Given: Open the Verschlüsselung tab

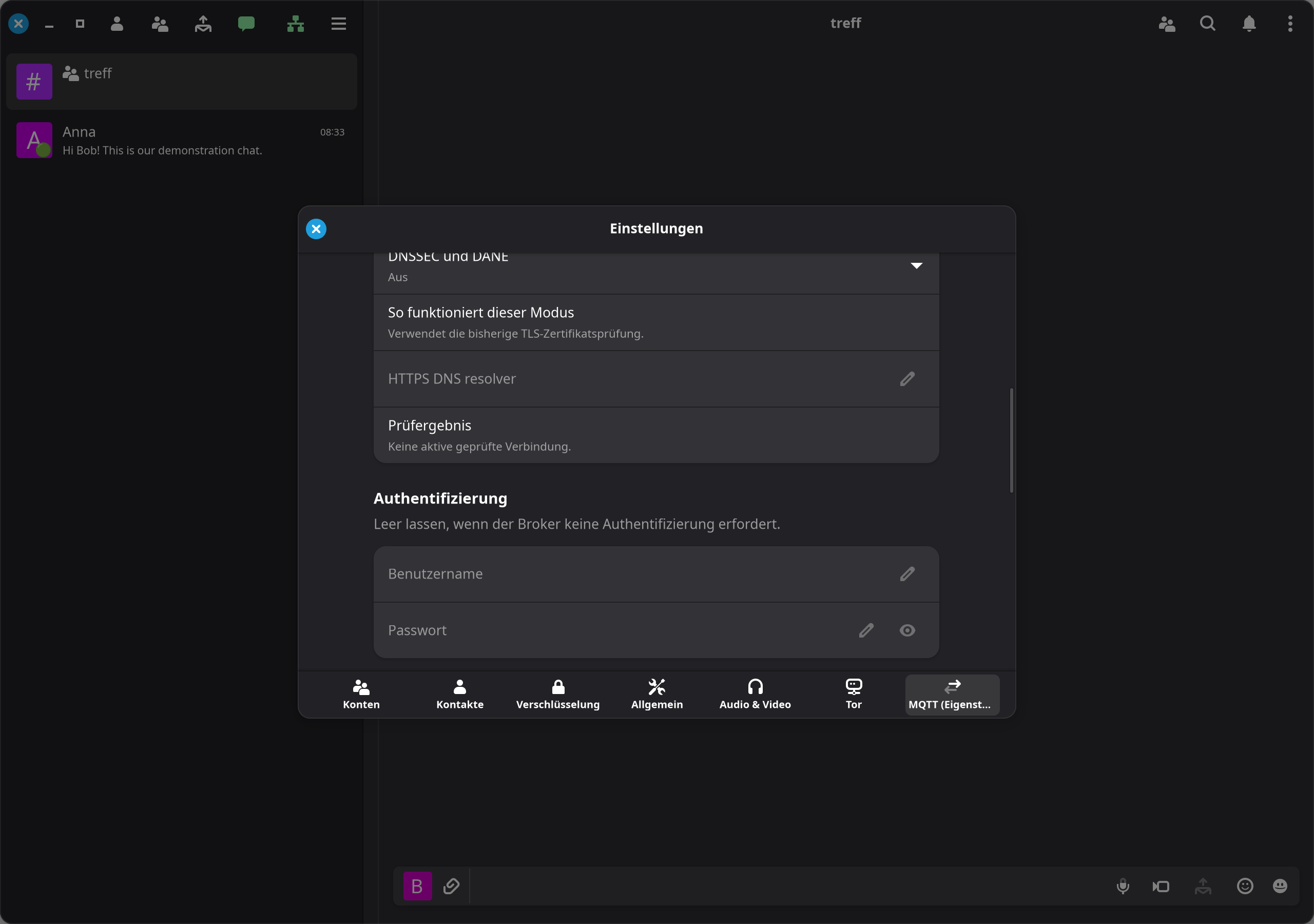Looking at the screenshot, I should 558,695.
